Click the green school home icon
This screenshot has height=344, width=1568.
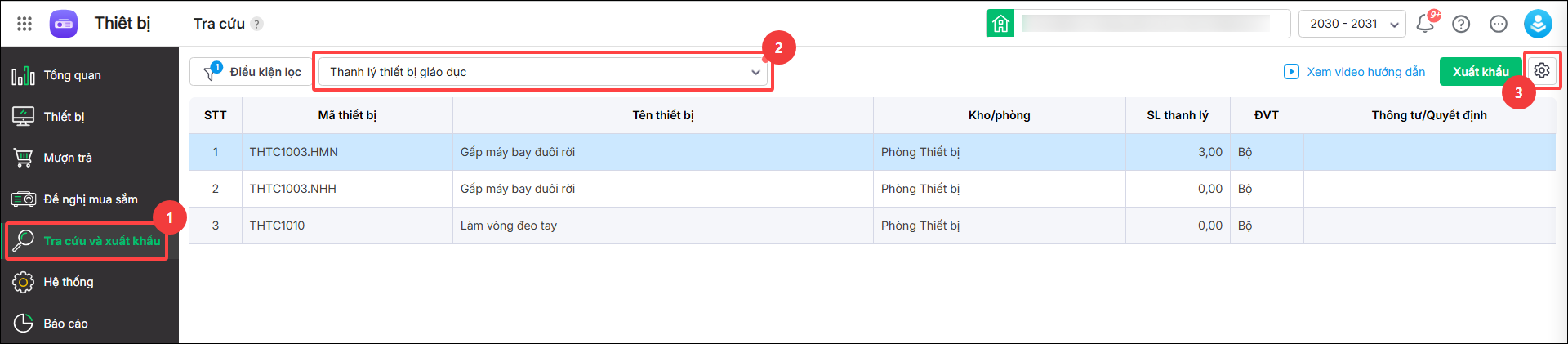(x=1000, y=24)
